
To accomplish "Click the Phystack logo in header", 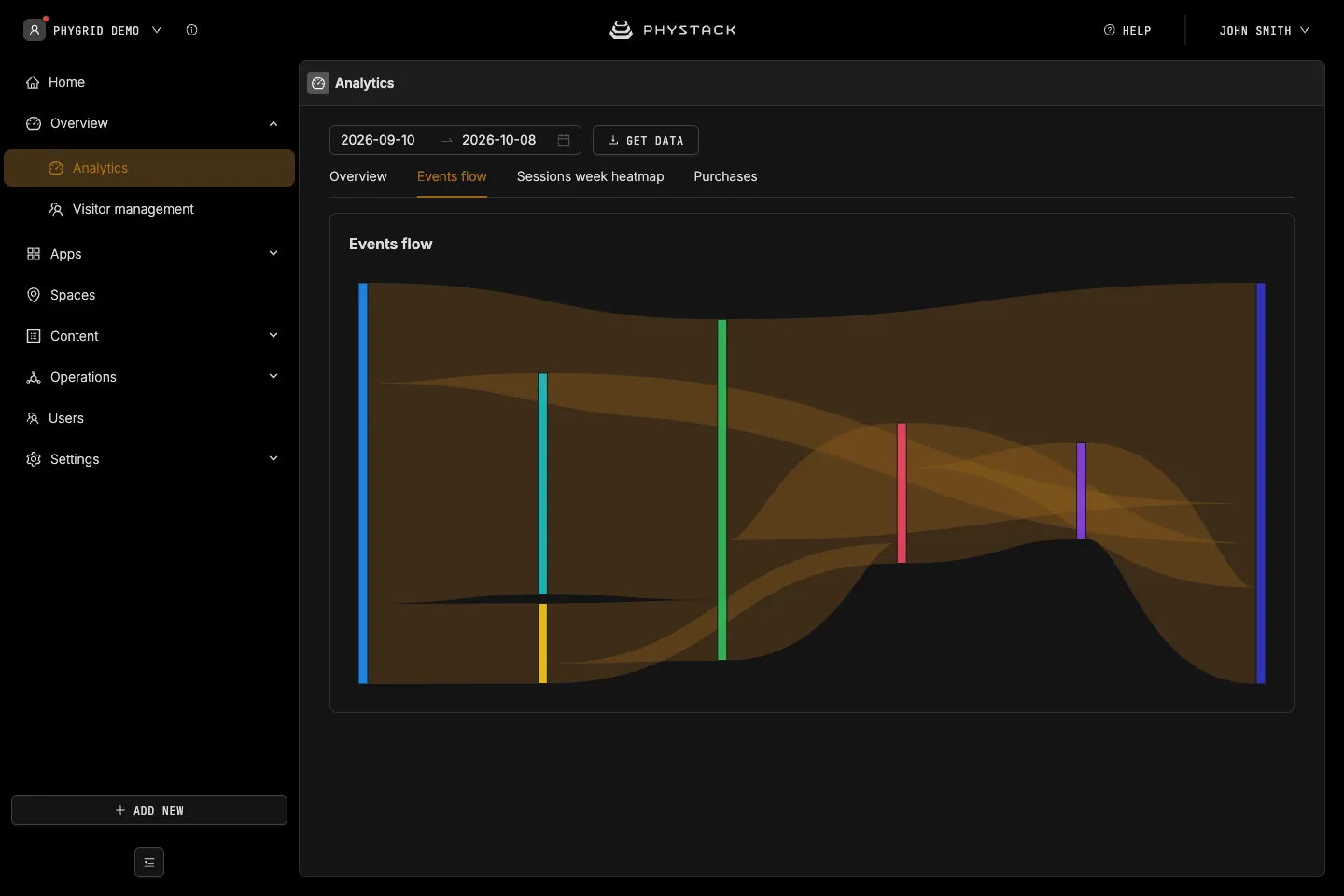I will click(672, 30).
